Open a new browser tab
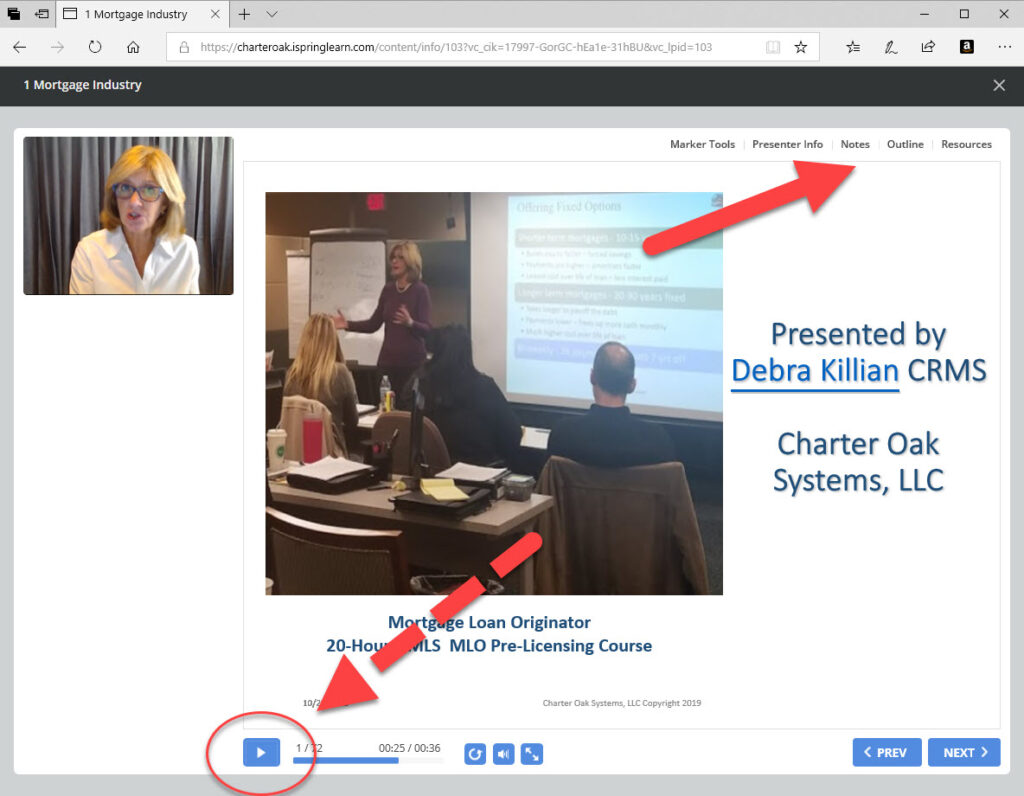This screenshot has height=796, width=1024. (244, 14)
